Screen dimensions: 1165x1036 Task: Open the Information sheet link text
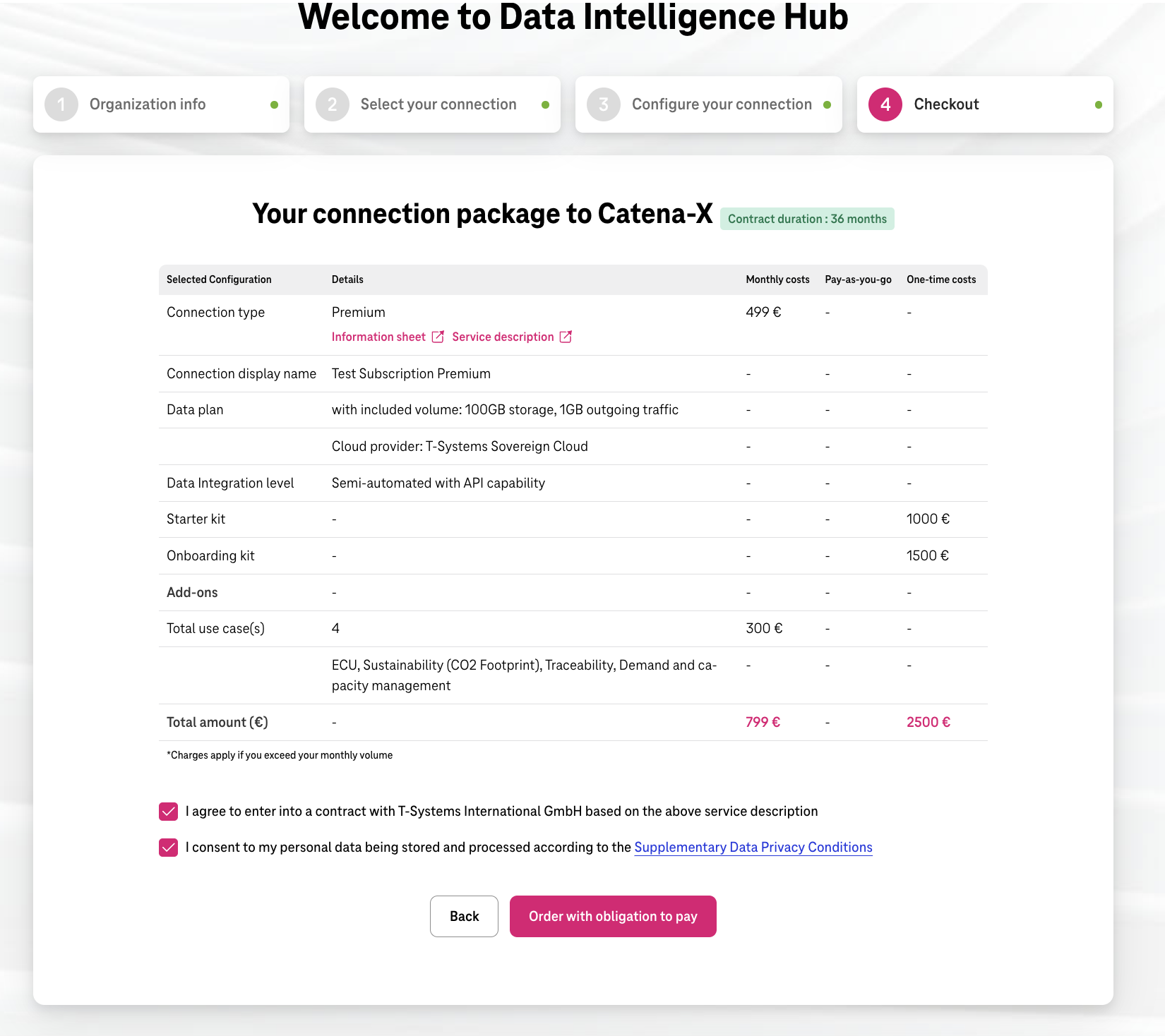point(378,337)
